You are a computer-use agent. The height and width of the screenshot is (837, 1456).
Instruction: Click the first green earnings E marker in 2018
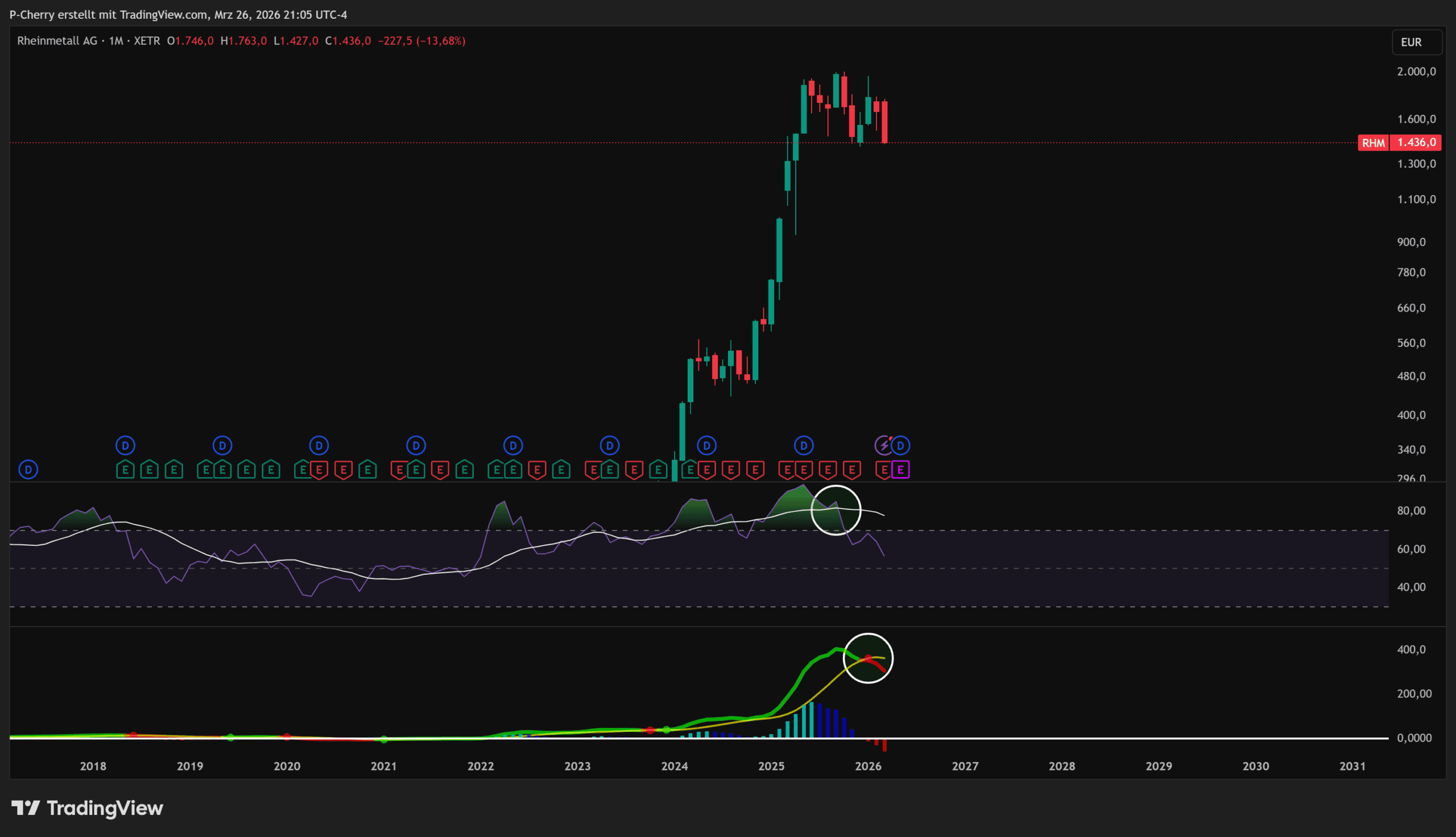click(125, 470)
